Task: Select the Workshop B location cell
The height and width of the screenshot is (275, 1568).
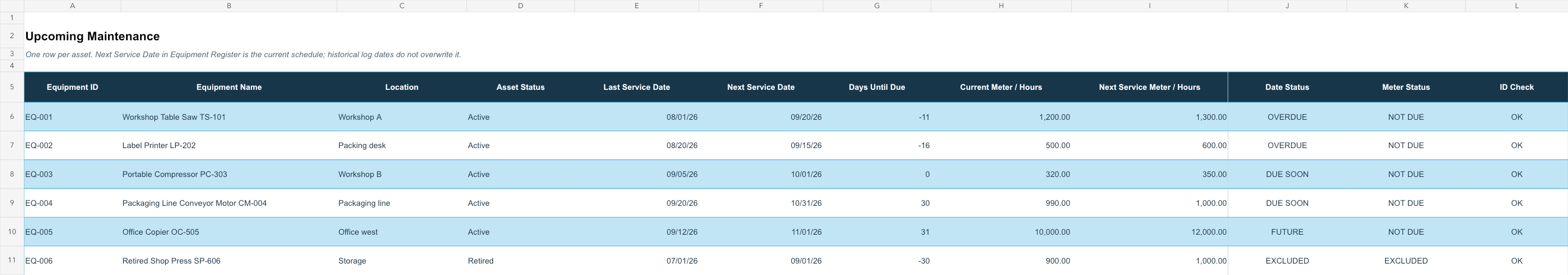Action: tap(402, 174)
